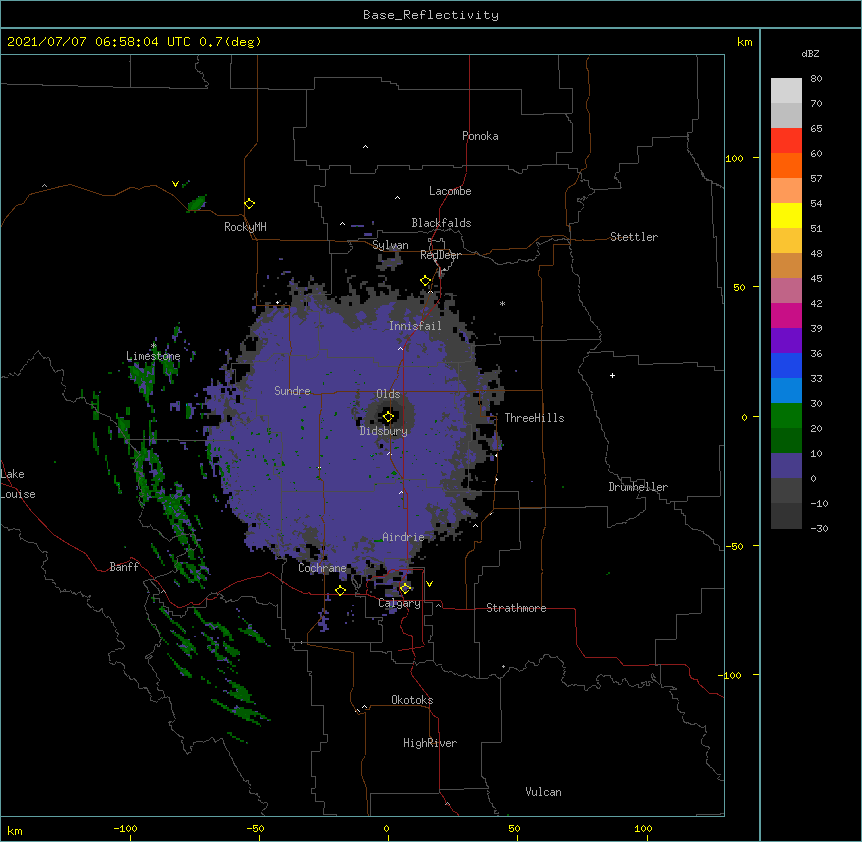
Task: Select the radar site diamond between Olds and Didsbury
Action: (388, 417)
